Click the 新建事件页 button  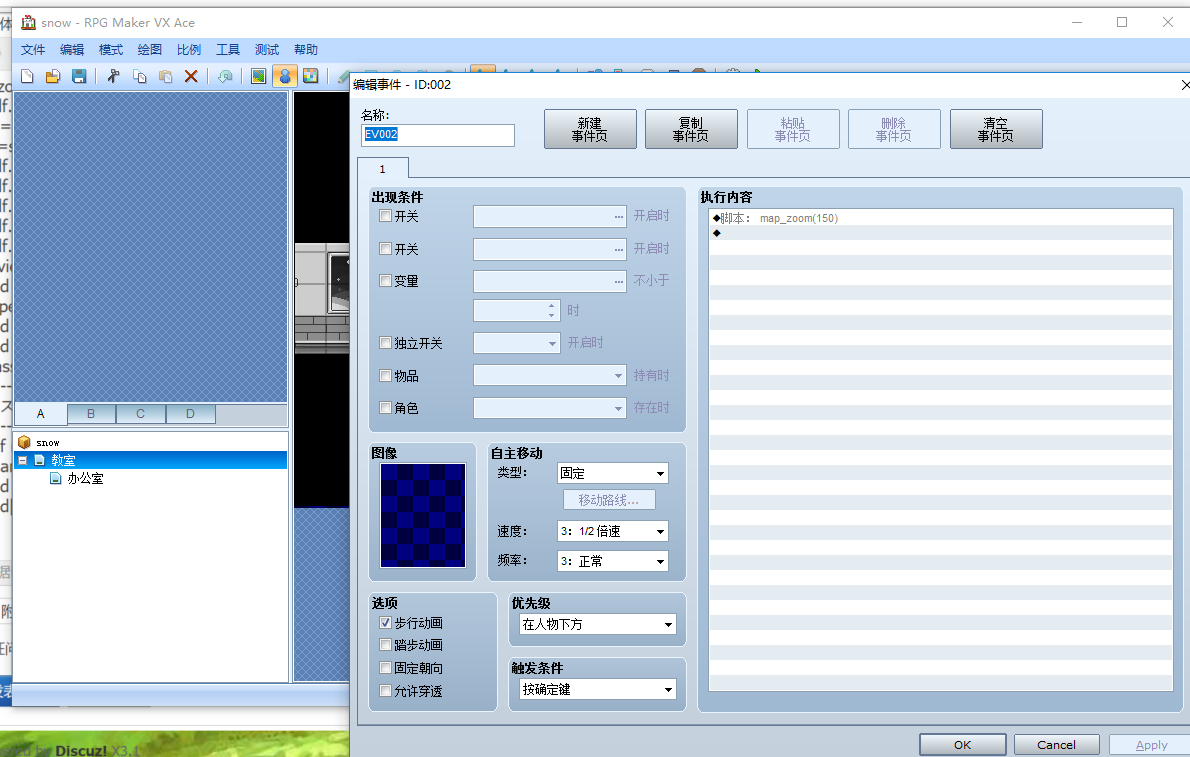(590, 129)
